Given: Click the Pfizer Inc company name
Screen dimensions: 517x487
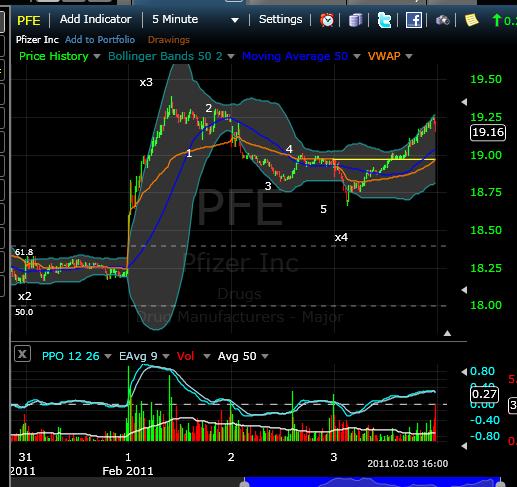Looking at the screenshot, I should (37, 40).
